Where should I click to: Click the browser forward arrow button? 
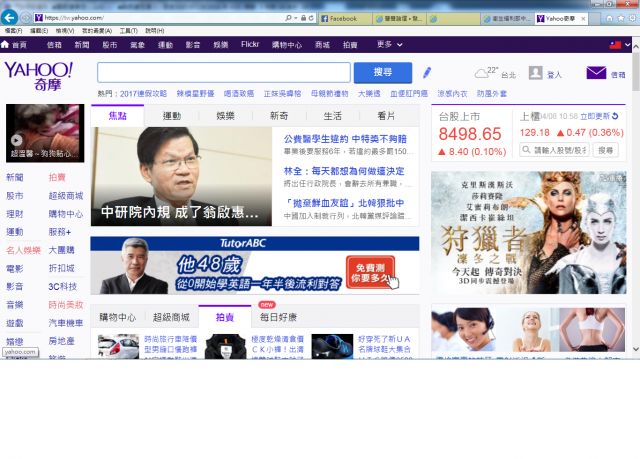point(26,18)
